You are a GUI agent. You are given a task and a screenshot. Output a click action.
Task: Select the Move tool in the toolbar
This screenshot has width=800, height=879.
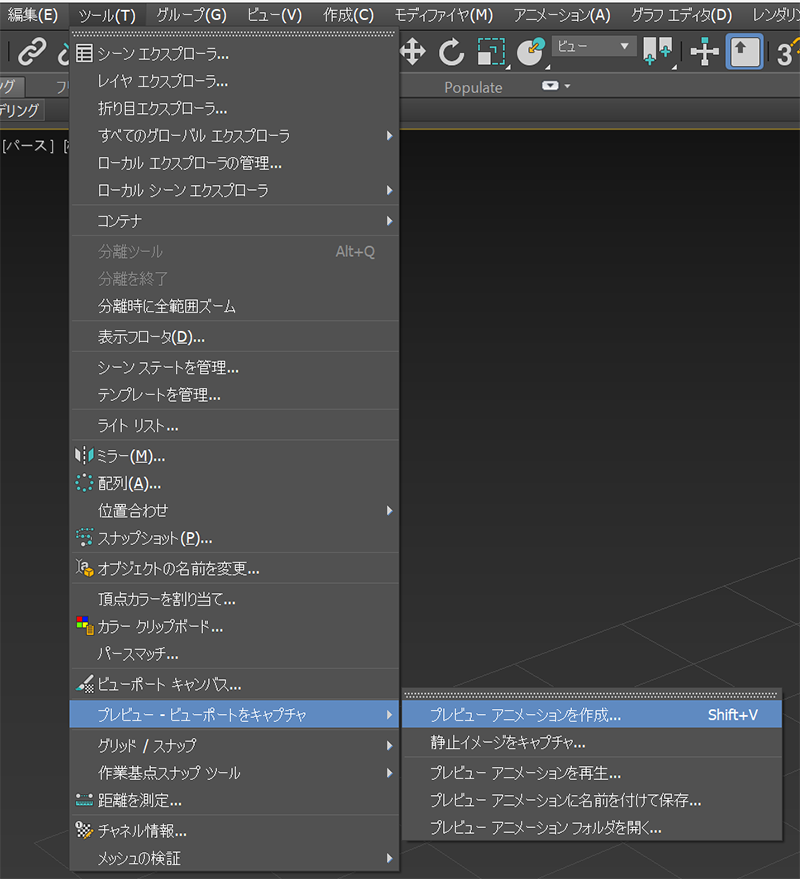click(x=415, y=51)
